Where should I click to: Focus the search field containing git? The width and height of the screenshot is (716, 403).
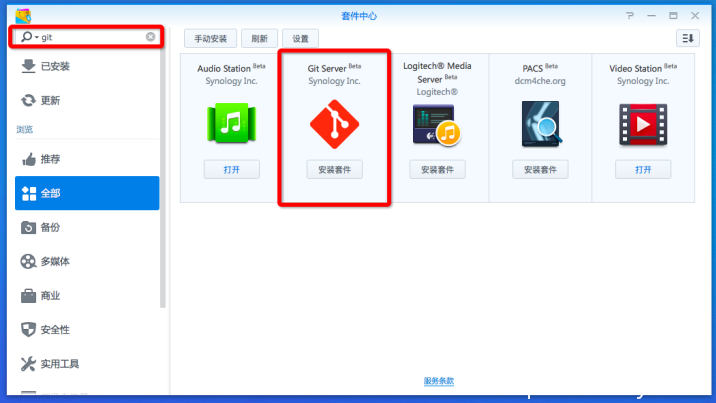pyautogui.click(x=87, y=37)
